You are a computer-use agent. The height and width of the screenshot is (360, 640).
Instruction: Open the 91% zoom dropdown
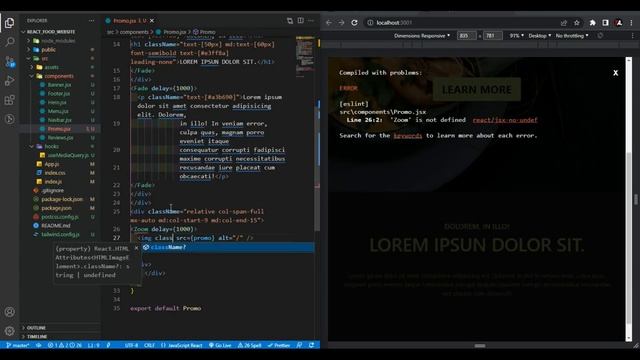tap(516, 36)
